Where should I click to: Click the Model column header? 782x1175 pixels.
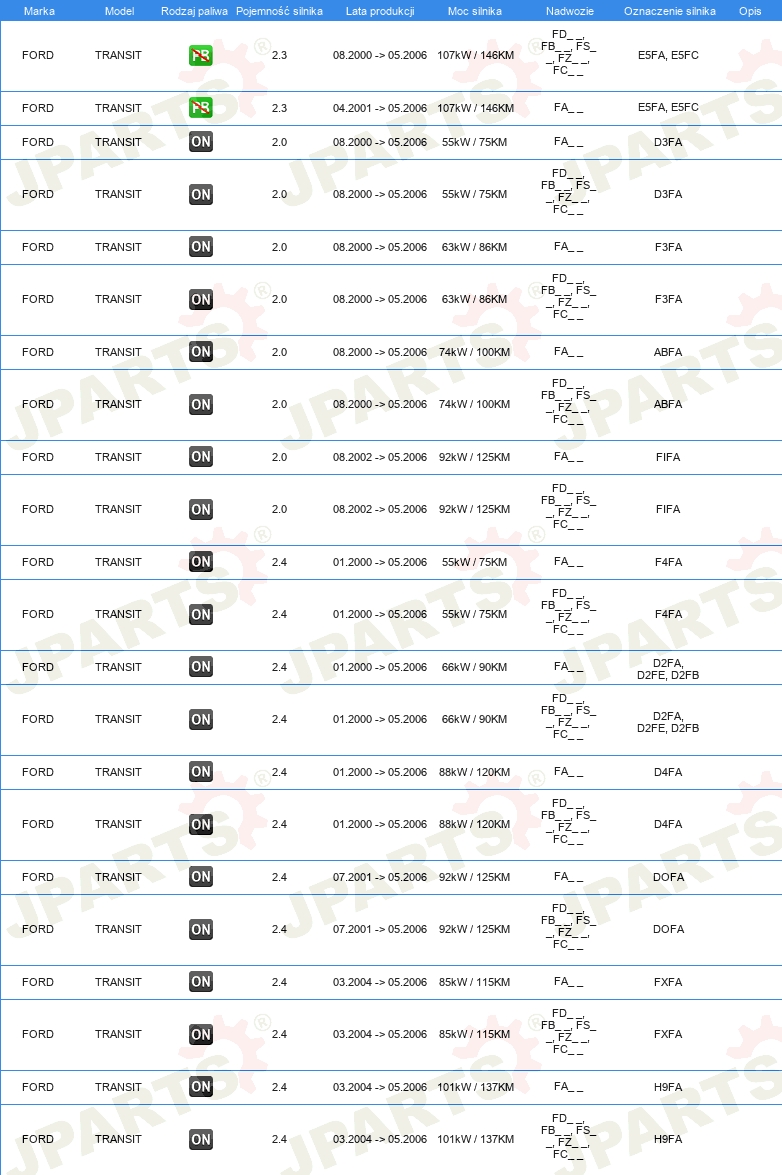(119, 11)
